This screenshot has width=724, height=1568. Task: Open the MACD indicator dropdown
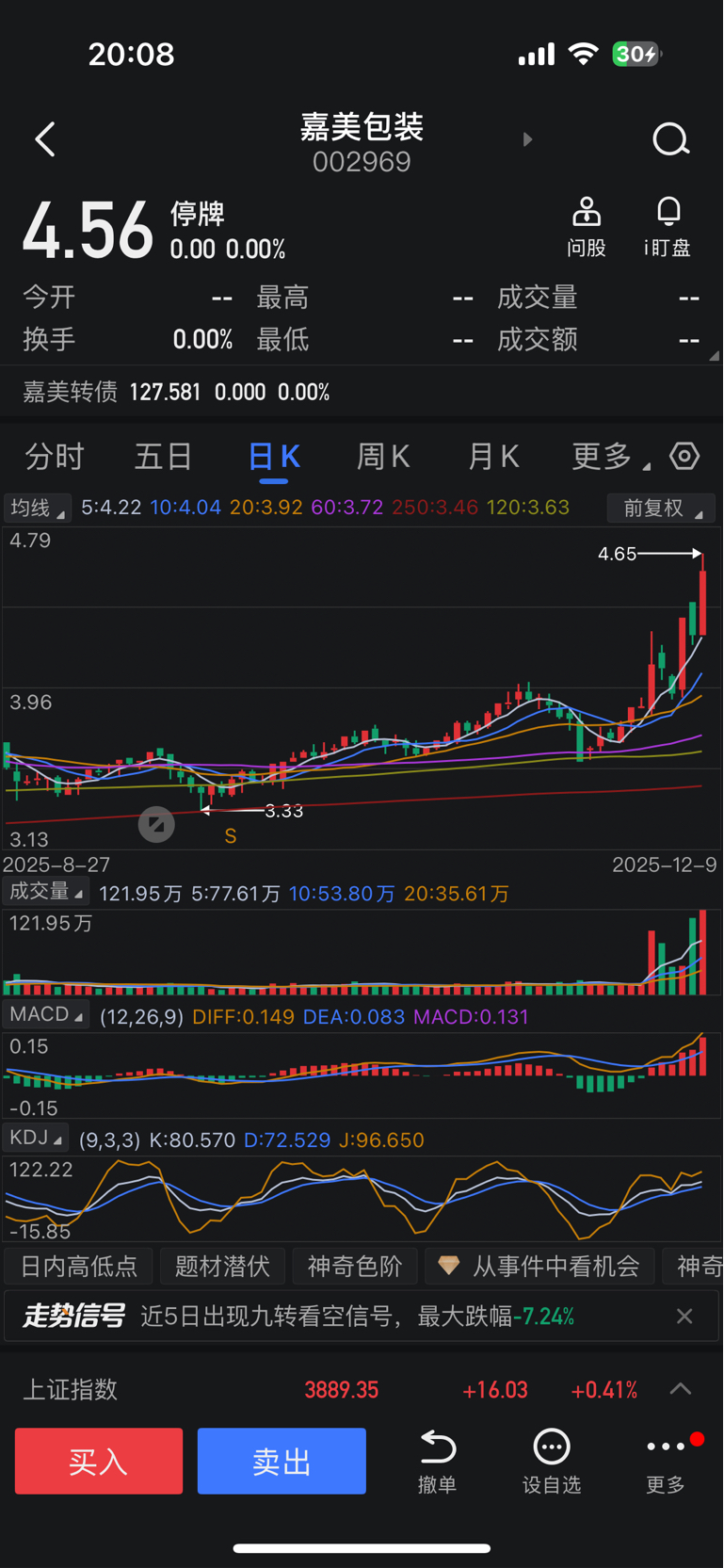coord(45,1014)
